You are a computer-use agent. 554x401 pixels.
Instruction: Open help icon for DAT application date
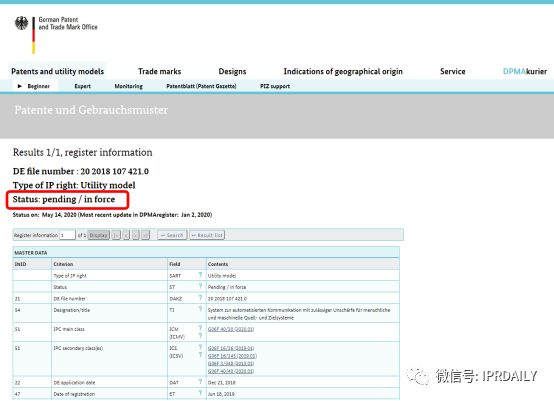[200, 382]
